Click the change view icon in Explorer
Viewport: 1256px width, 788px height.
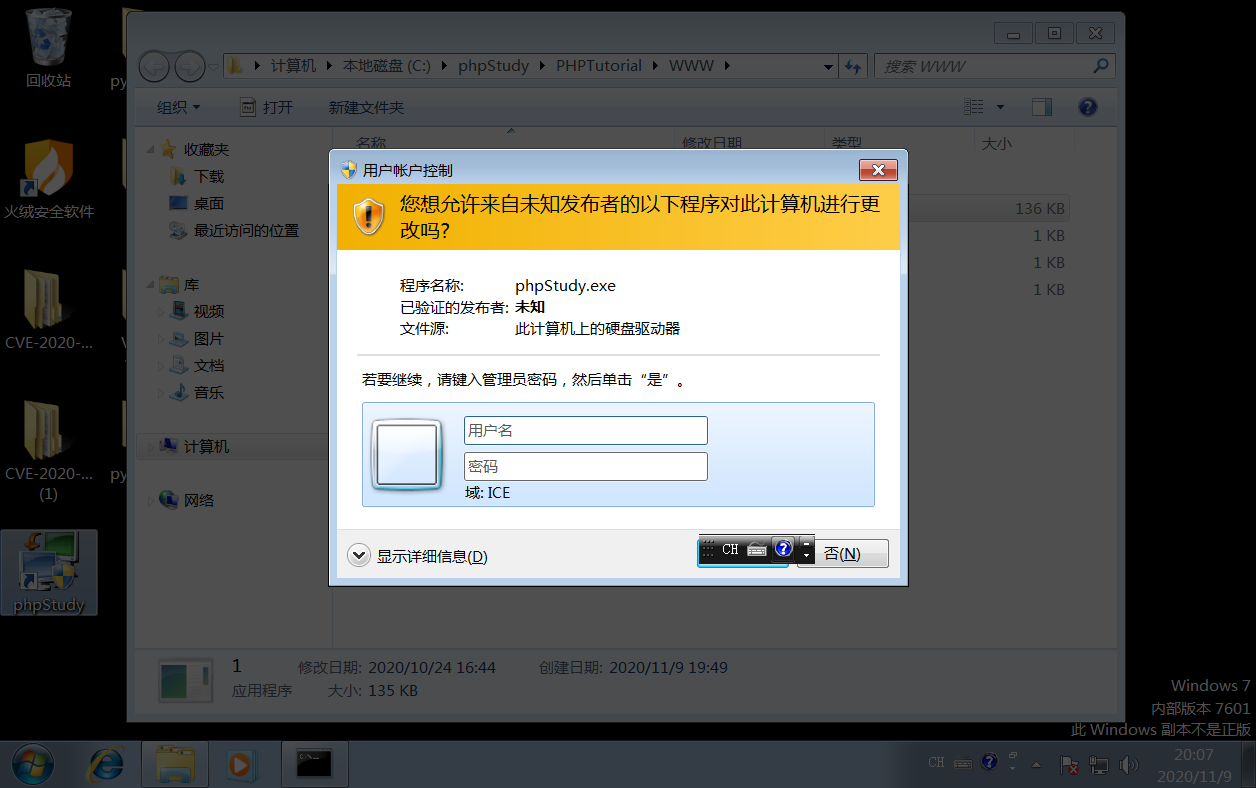(973, 107)
